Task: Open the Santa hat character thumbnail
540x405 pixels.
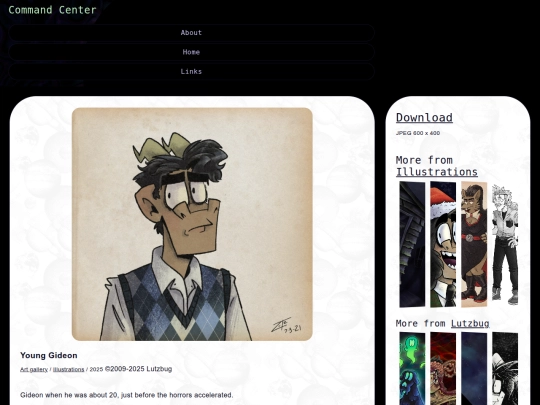Action: (x=443, y=244)
